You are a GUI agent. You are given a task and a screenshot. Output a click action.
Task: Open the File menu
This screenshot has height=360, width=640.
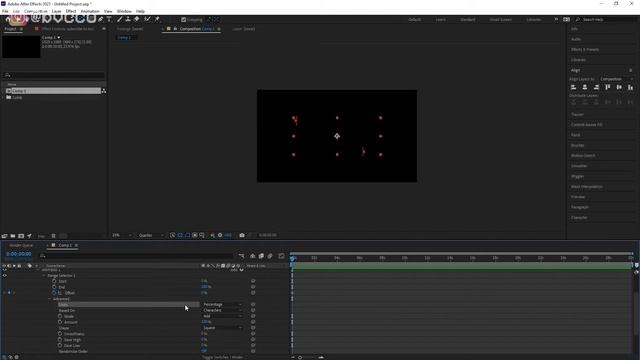5,11
